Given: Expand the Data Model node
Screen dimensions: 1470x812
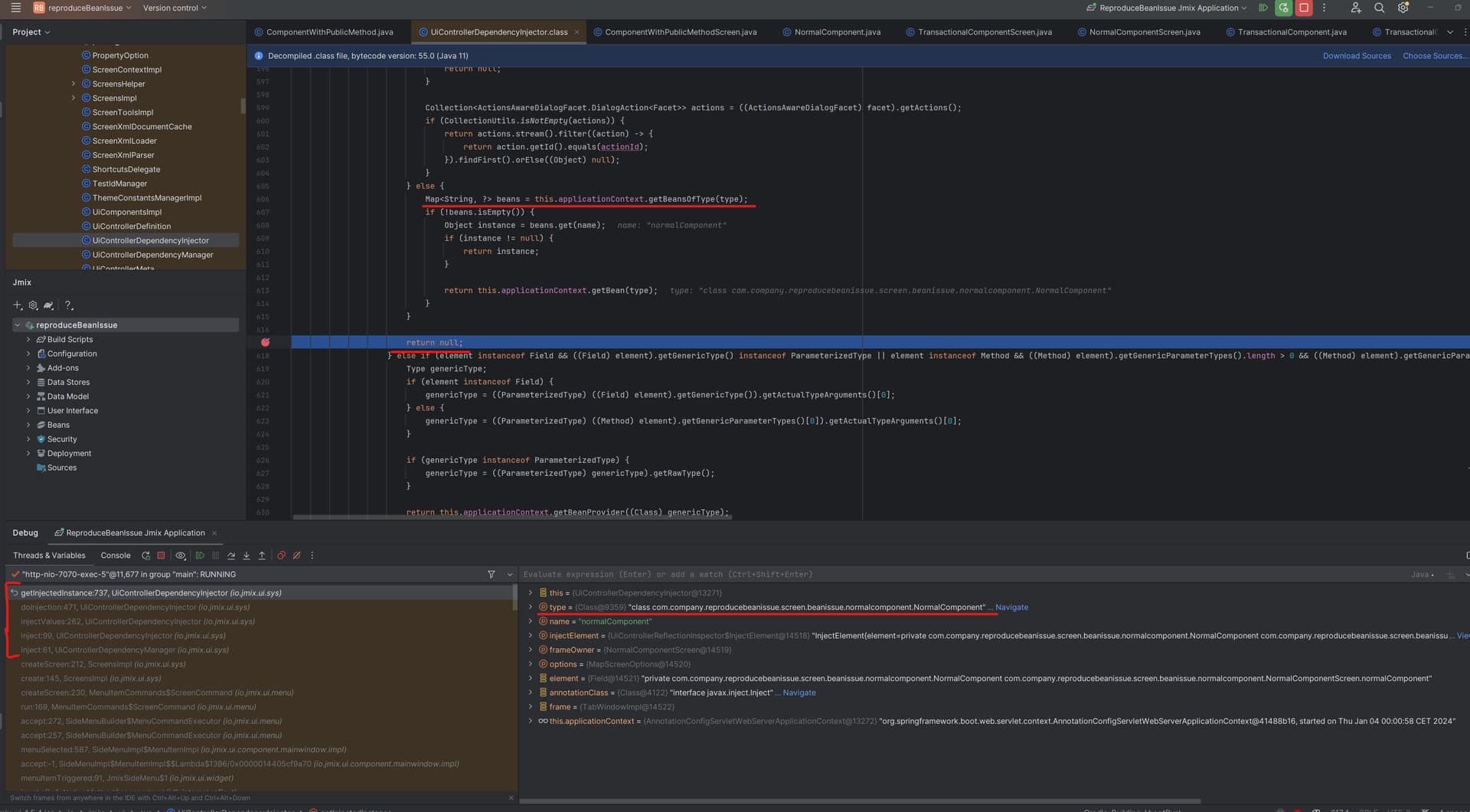Looking at the screenshot, I should point(28,396).
